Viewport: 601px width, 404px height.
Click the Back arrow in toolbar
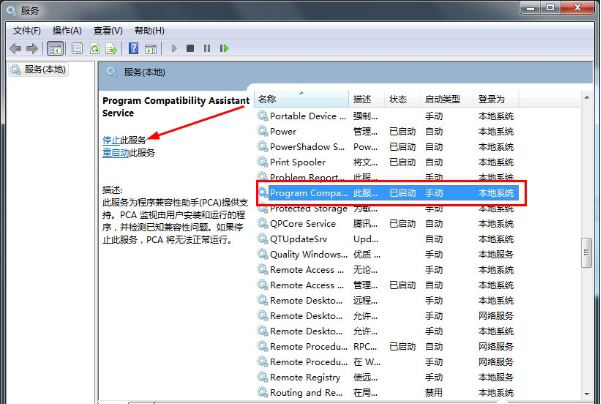tap(15, 48)
